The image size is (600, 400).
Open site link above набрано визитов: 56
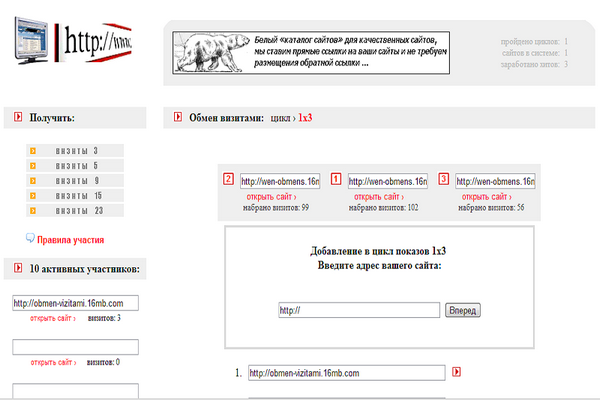[486, 197]
